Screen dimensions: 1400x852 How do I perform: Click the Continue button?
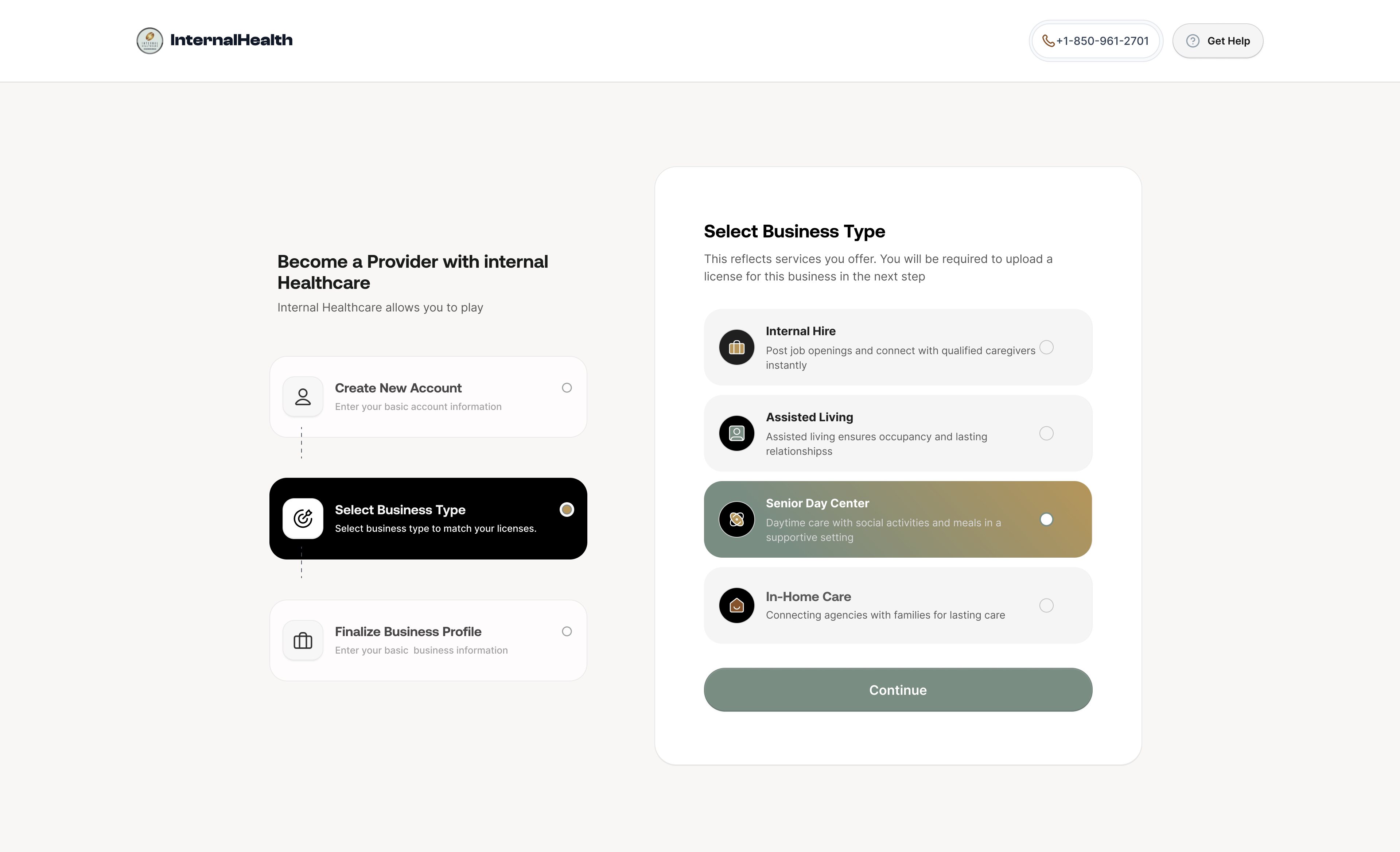click(x=898, y=690)
